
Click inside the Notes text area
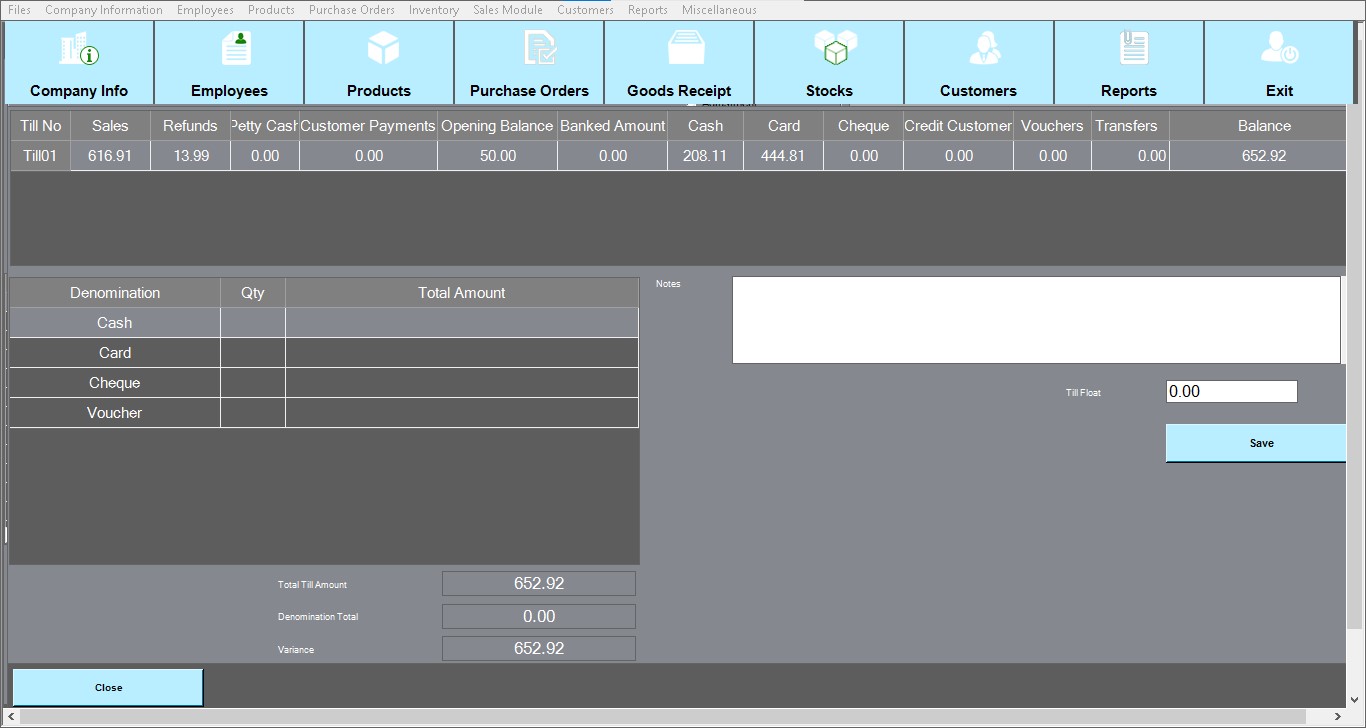click(x=1035, y=320)
